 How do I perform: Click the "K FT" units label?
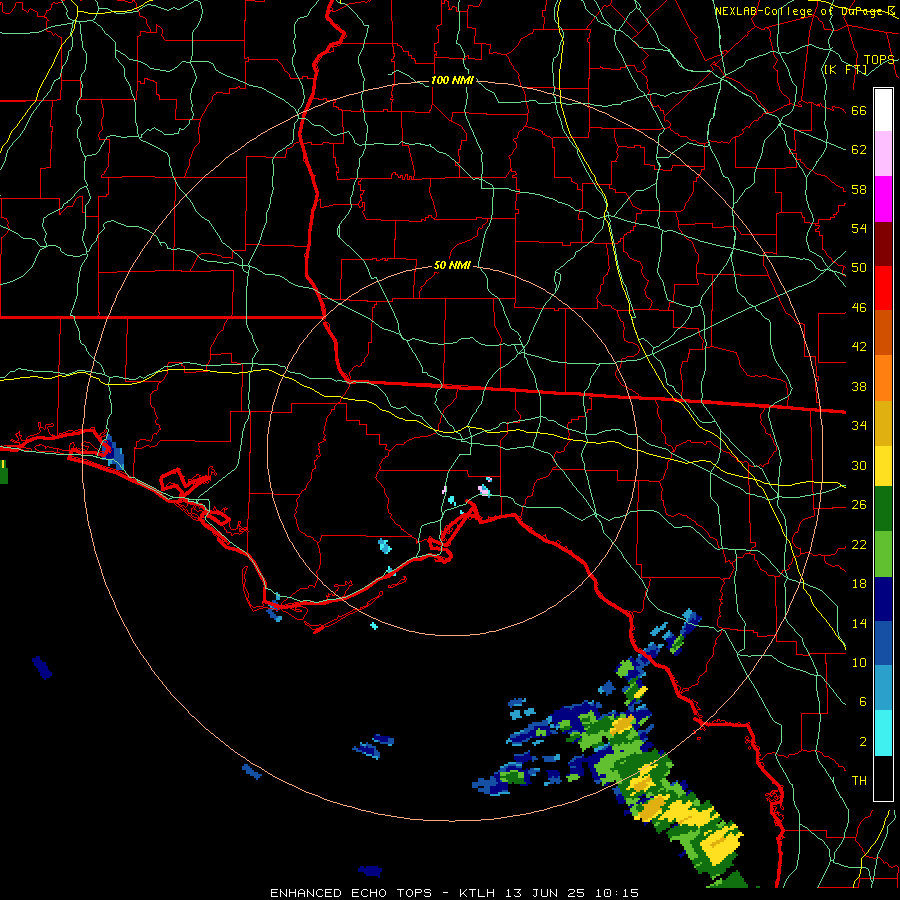845,69
